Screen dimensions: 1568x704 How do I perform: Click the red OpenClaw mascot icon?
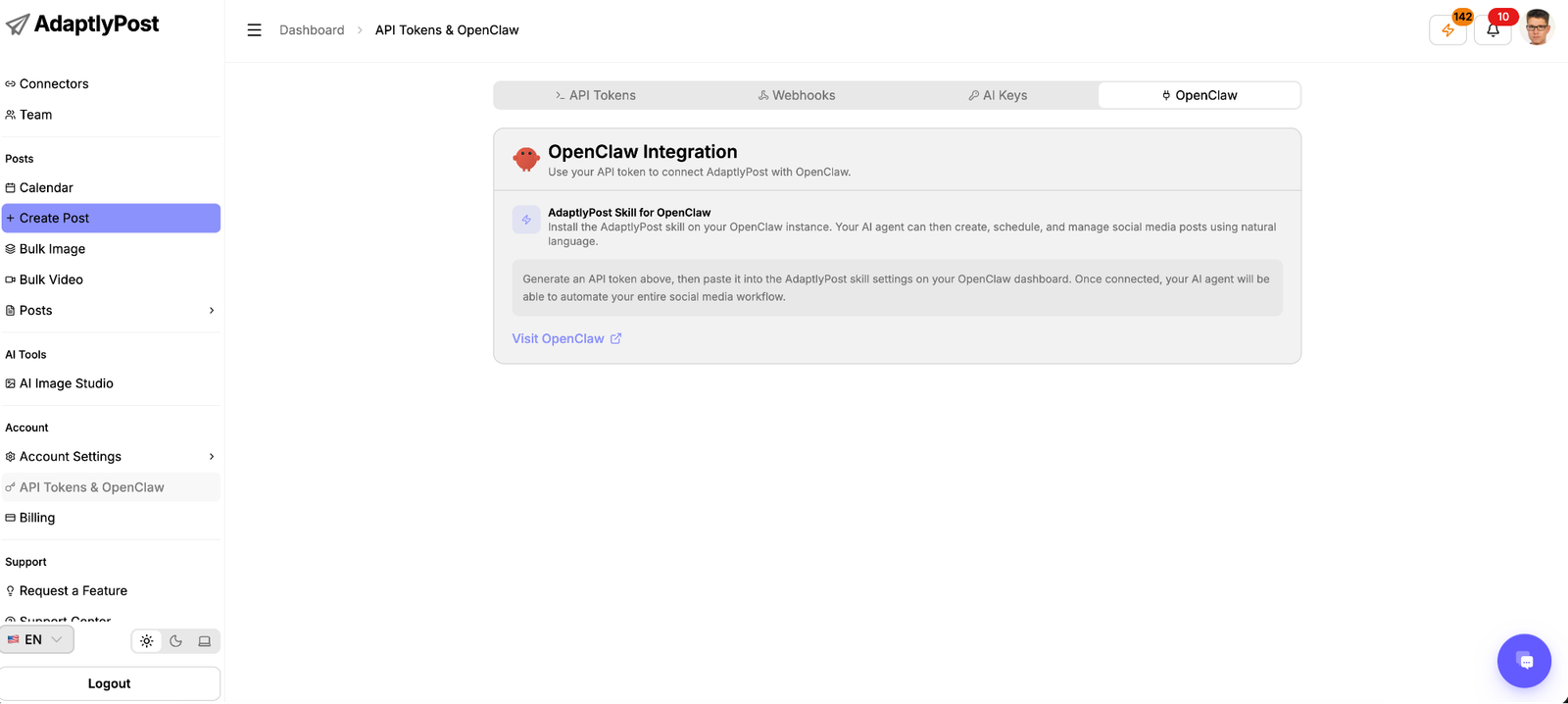pyautogui.click(x=526, y=159)
